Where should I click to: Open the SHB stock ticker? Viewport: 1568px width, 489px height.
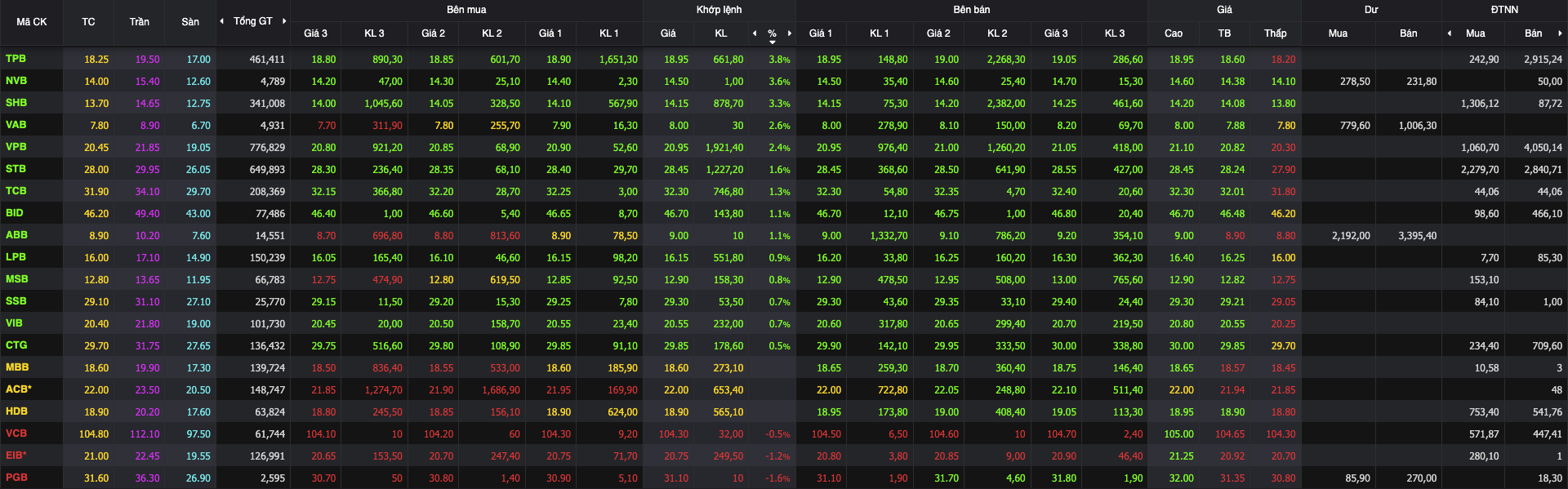(16, 103)
